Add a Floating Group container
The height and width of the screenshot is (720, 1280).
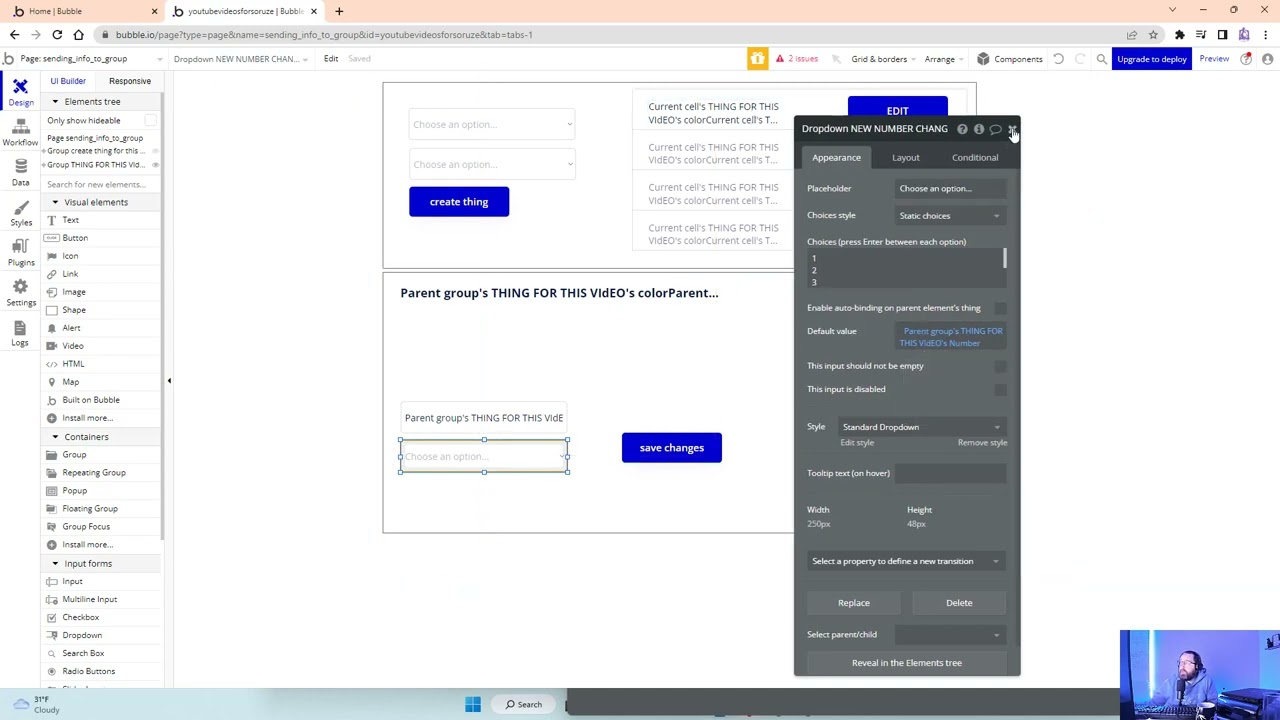pos(90,509)
